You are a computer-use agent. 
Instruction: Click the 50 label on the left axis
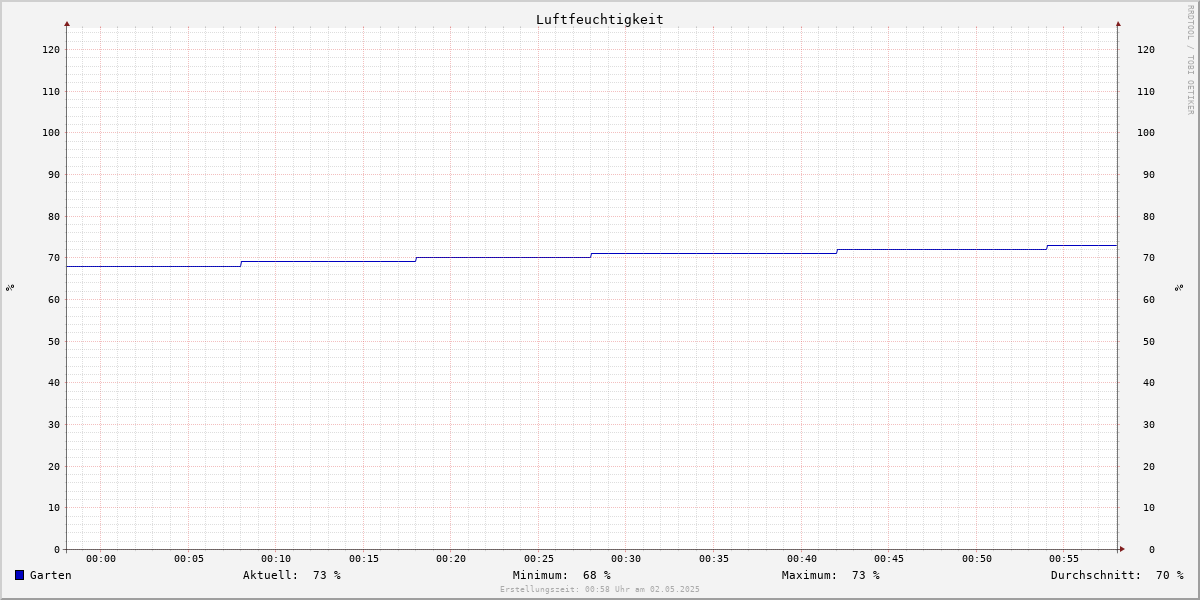[x=55, y=342]
